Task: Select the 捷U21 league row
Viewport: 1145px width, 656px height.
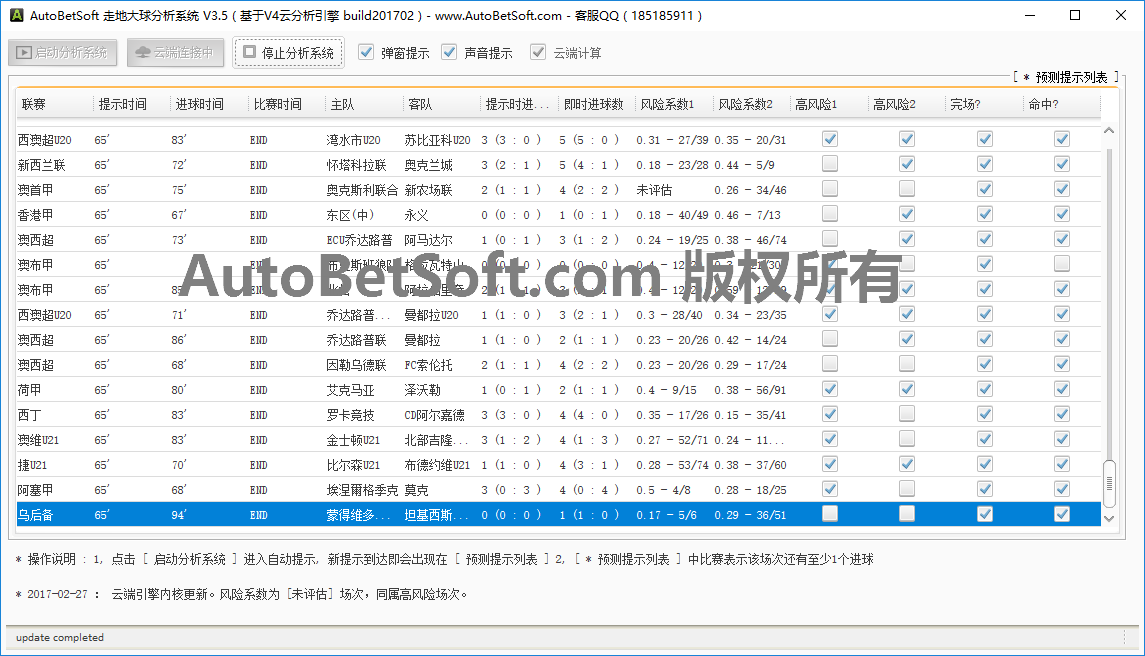Action: click(x=559, y=465)
